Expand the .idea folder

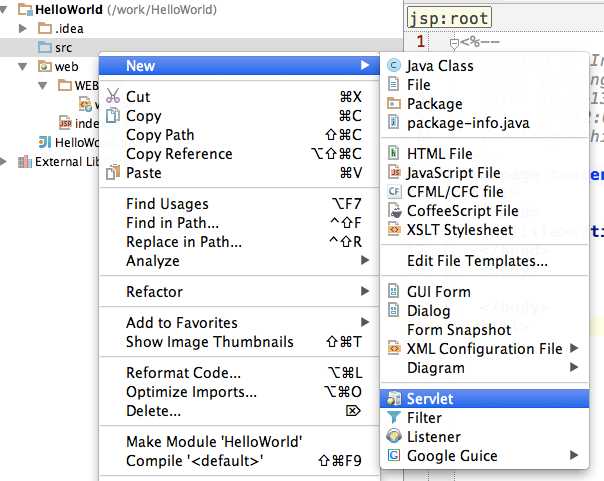pyautogui.click(x=23, y=28)
